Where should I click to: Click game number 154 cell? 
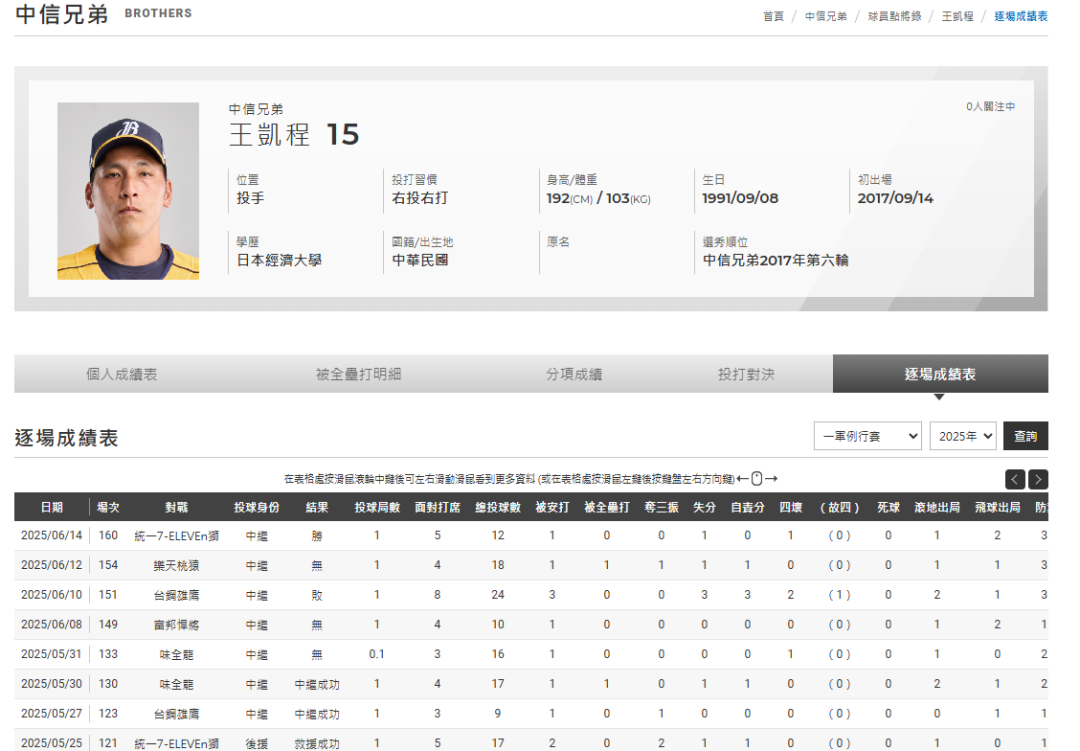[108, 565]
